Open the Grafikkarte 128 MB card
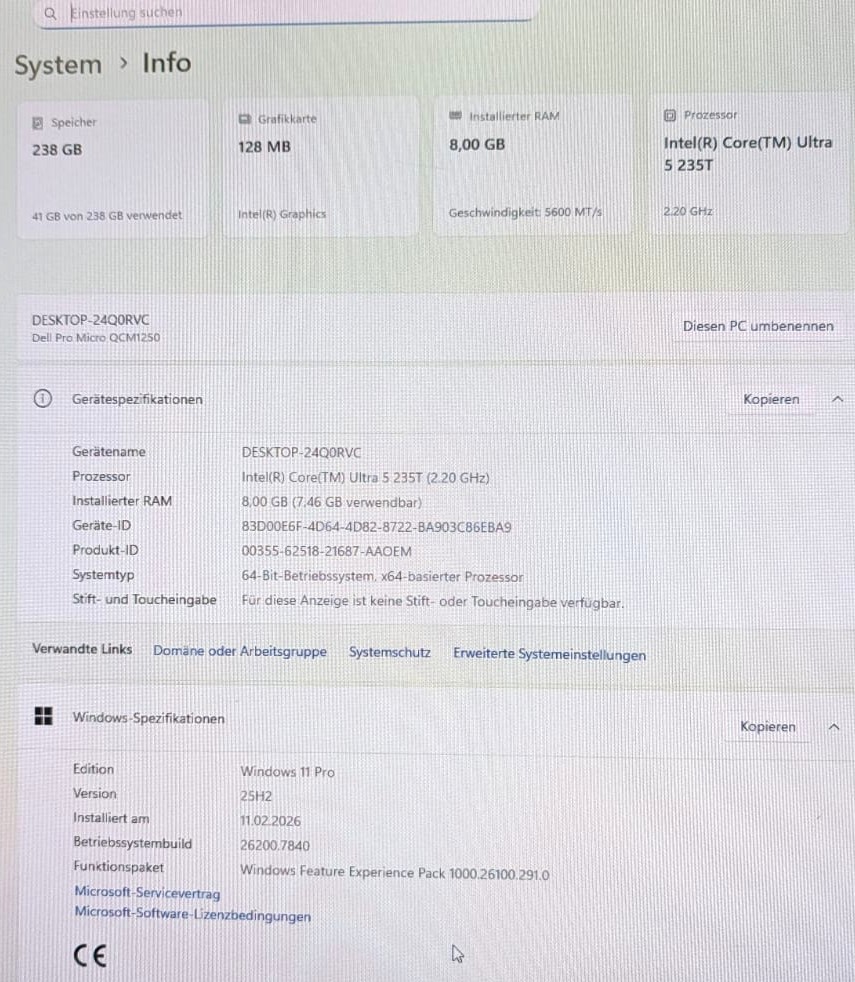This screenshot has height=982, width=855. tap(320, 166)
